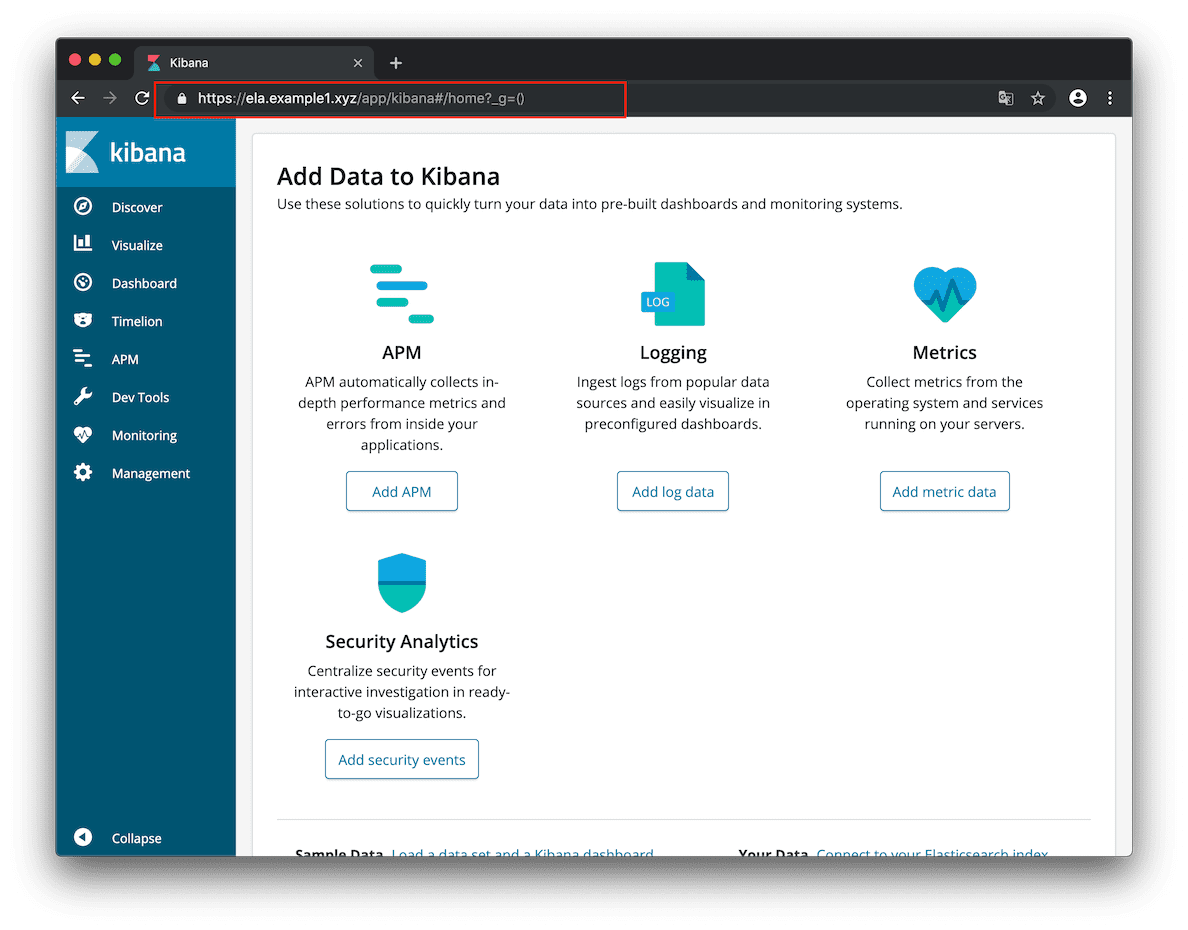Select Discover in the sidebar
1188x930 pixels.
(x=137, y=207)
